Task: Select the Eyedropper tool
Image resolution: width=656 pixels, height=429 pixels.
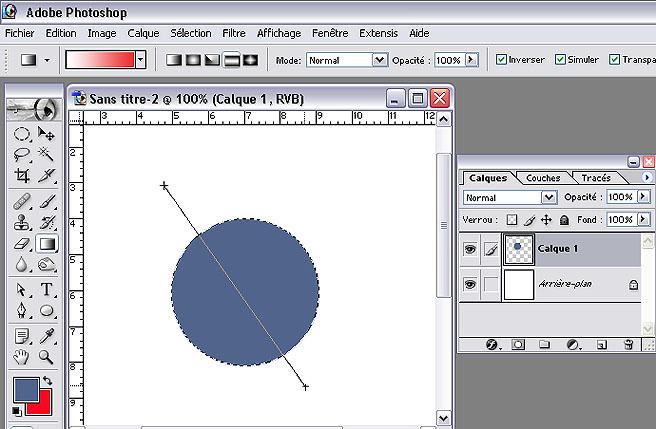Action: pos(46,336)
